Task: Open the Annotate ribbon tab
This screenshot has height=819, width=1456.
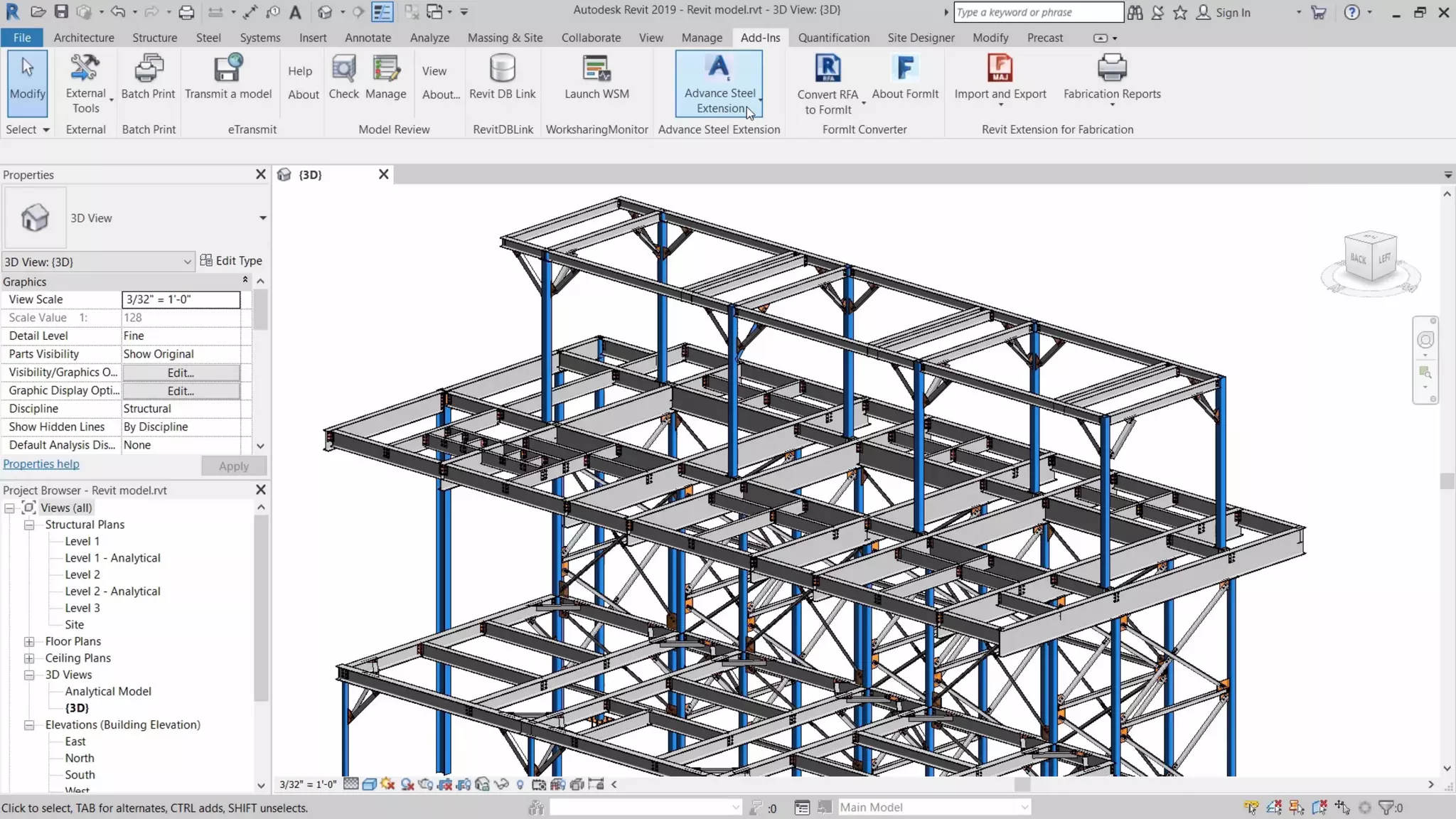Action: pyautogui.click(x=368, y=38)
